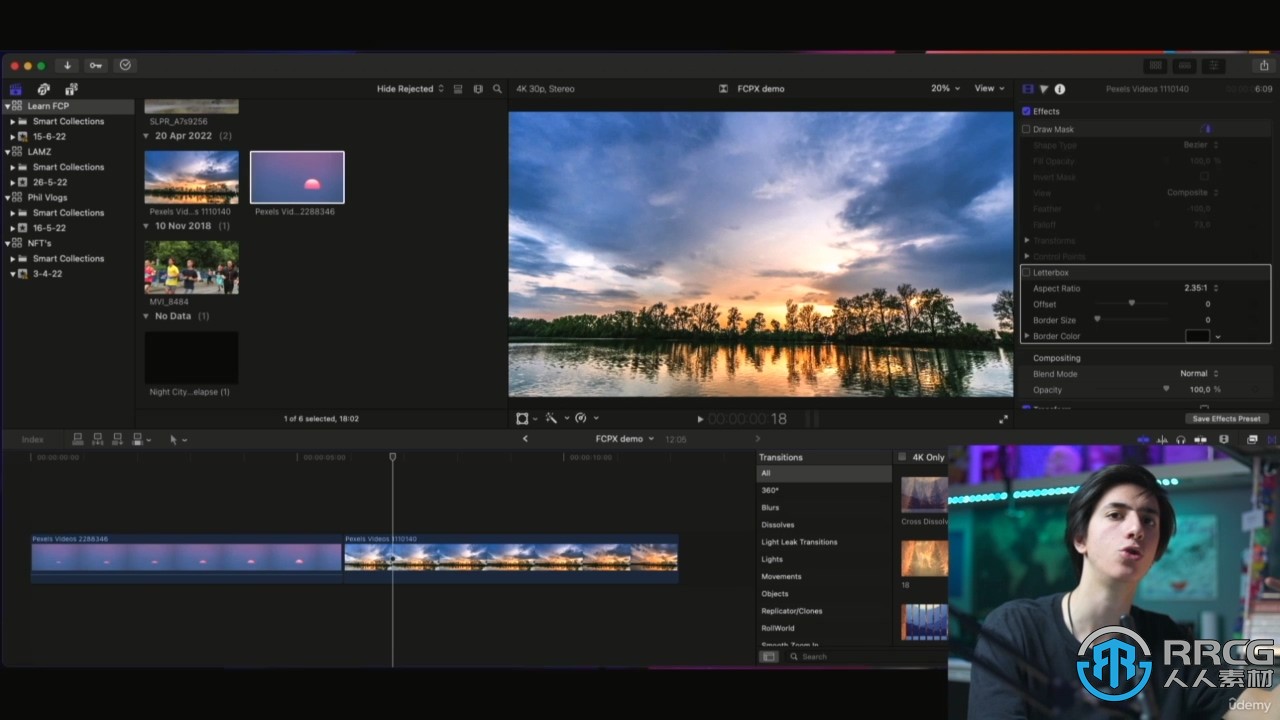Click Connect clip to primary storyline
The height and width of the screenshot is (720, 1280).
[77, 439]
